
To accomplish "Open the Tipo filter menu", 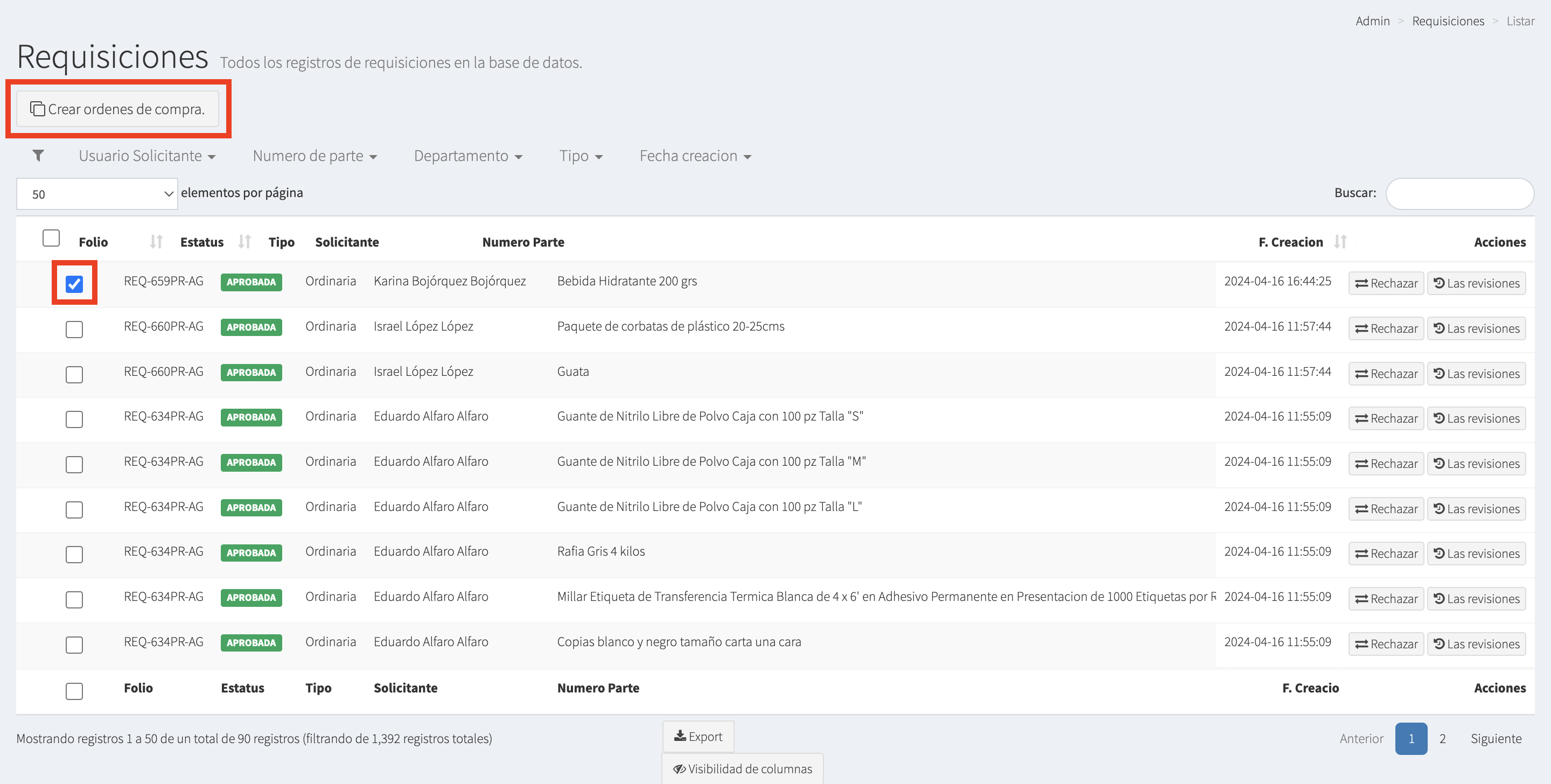I will [x=581, y=156].
